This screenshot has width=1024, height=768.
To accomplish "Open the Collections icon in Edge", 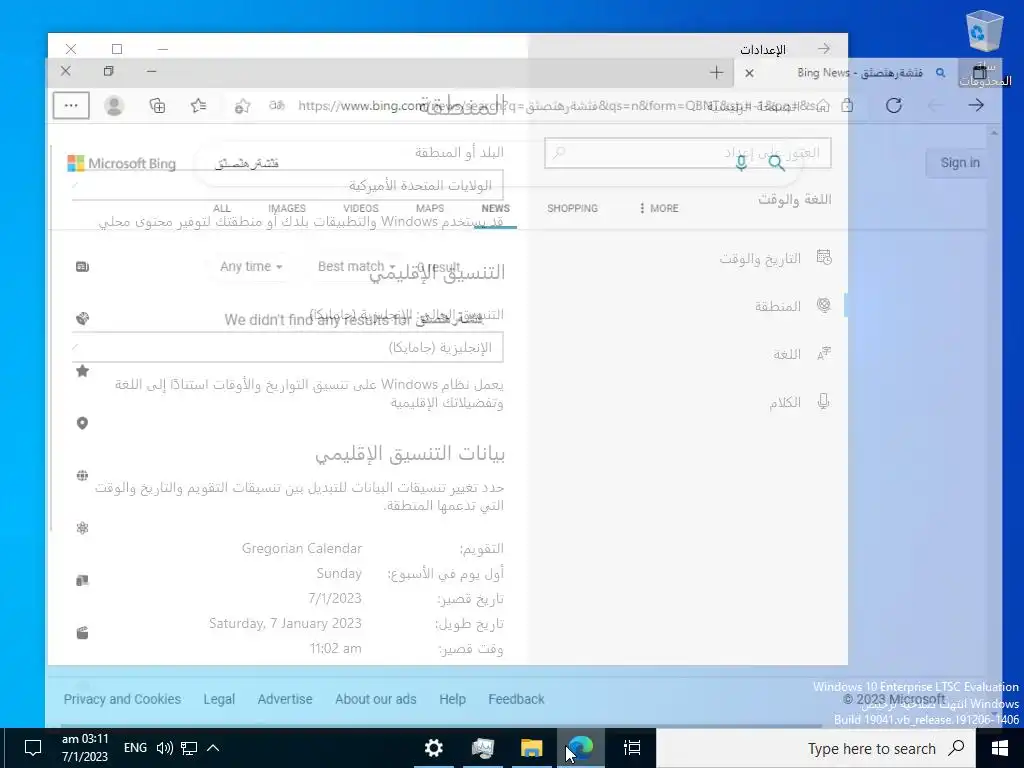I will (157, 106).
